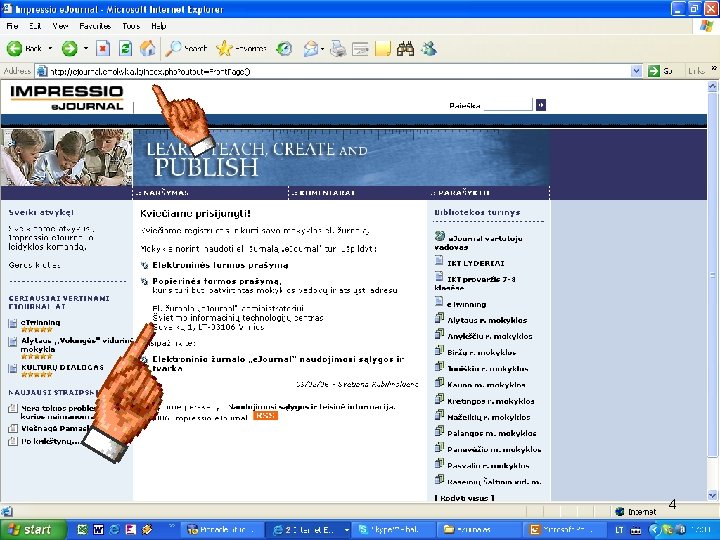The height and width of the screenshot is (540, 720).
Task: Open Favorites star toolbar button
Action: coord(242,48)
